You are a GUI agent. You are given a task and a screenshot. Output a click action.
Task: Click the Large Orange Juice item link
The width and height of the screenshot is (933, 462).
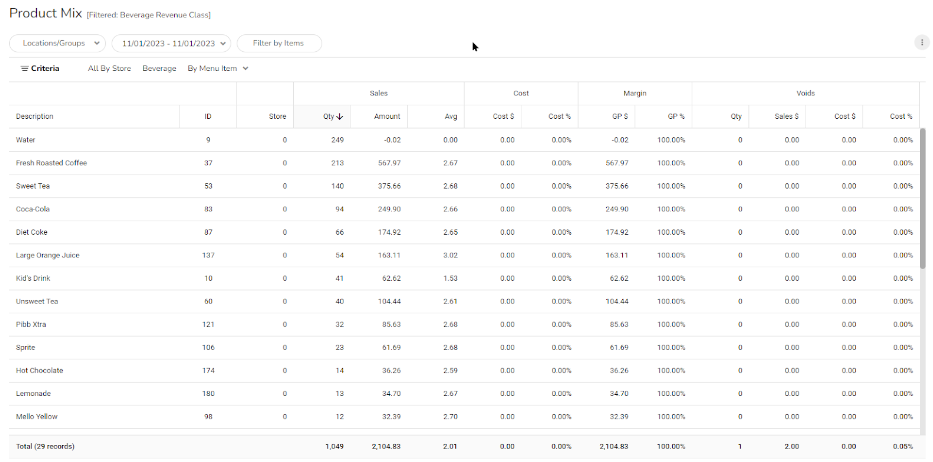pos(47,255)
